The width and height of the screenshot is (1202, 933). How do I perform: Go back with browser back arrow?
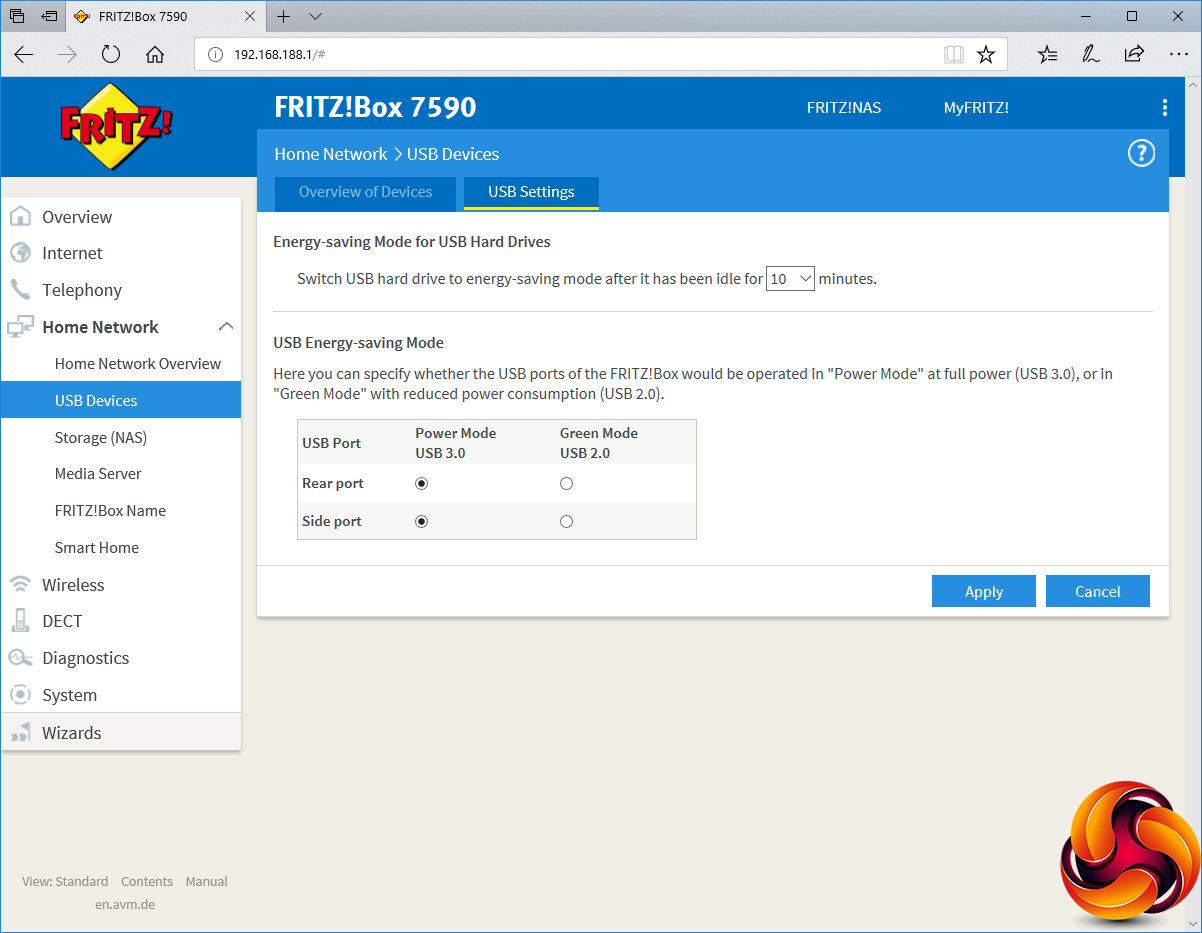click(24, 54)
